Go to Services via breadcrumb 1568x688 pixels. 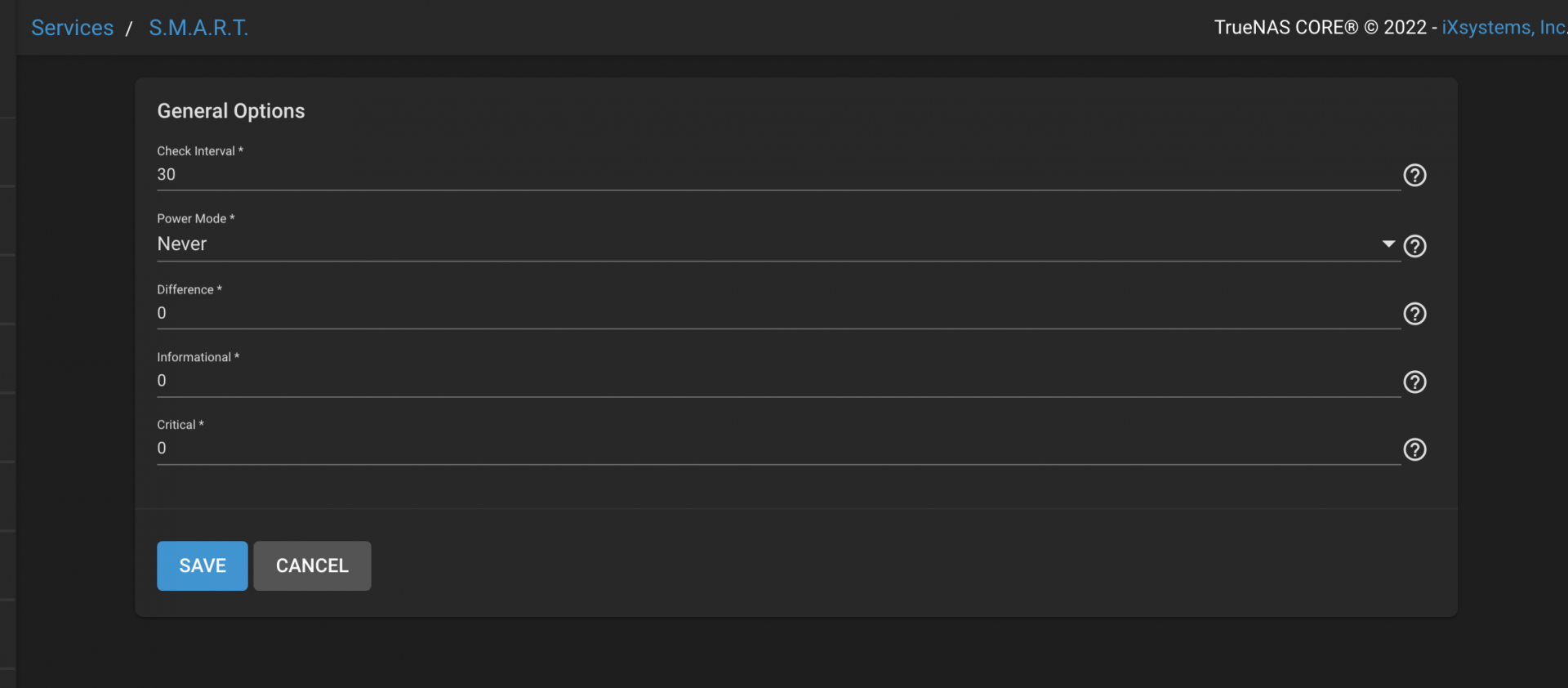pyautogui.click(x=72, y=28)
